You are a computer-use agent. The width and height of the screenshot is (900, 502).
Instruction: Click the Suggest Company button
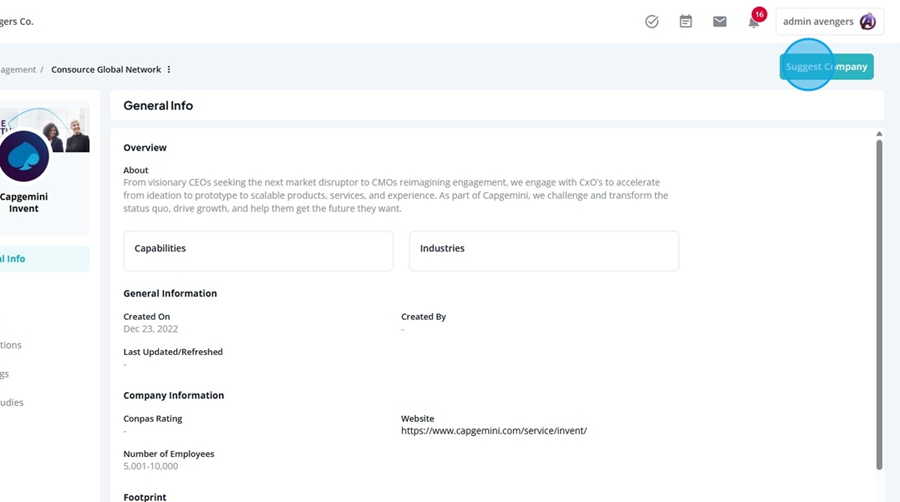(x=827, y=67)
